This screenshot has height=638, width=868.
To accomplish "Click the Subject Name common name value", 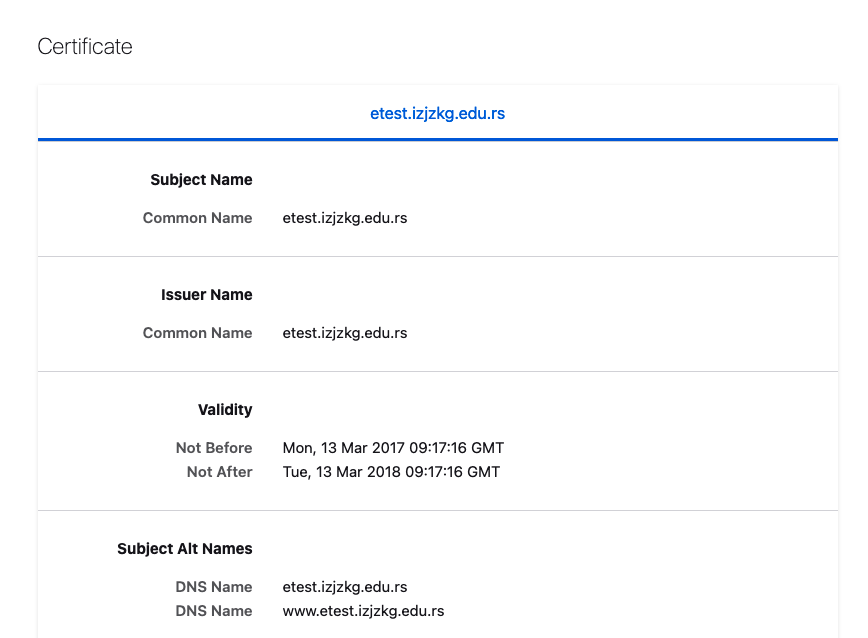I will (x=344, y=218).
